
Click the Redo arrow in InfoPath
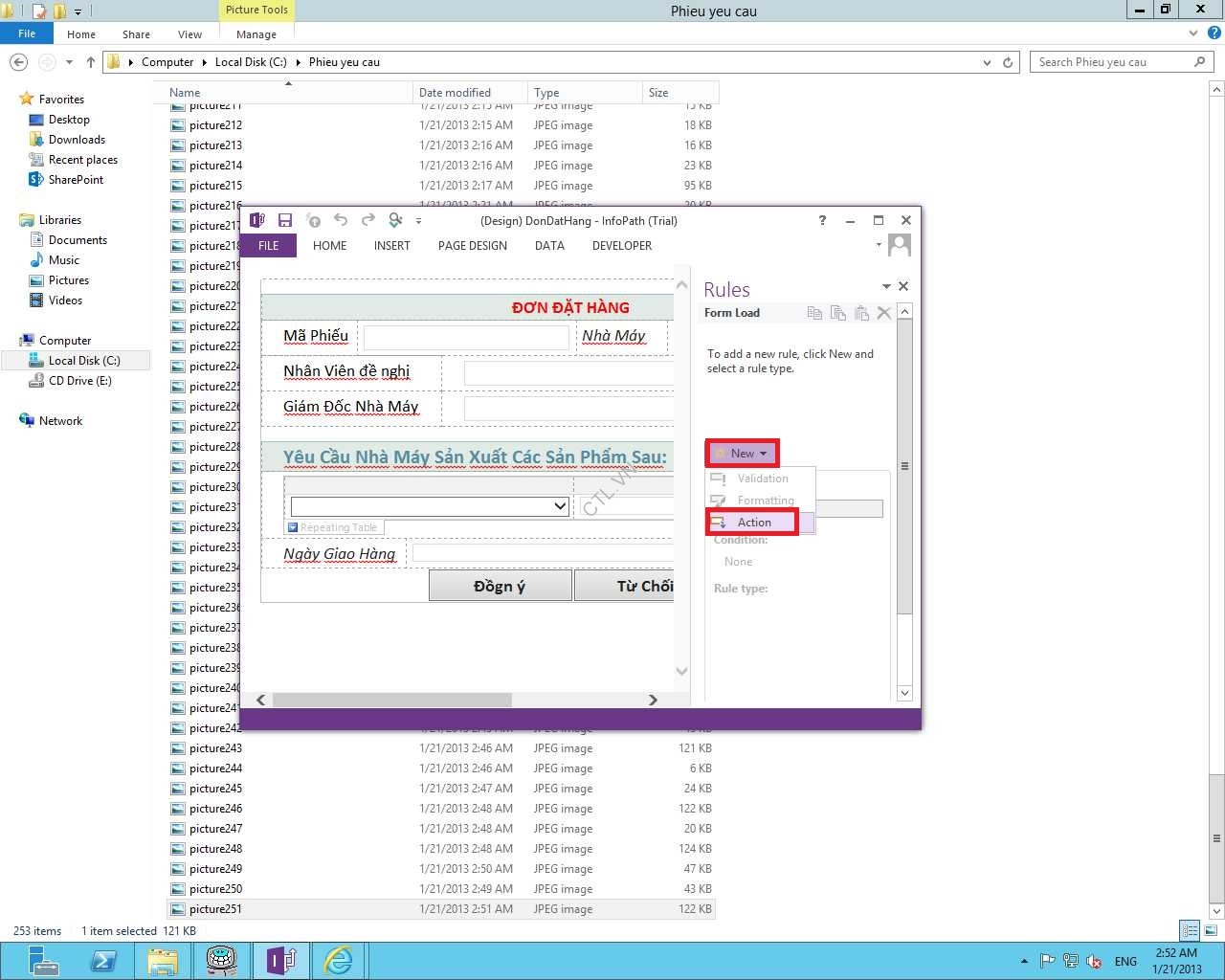368,220
